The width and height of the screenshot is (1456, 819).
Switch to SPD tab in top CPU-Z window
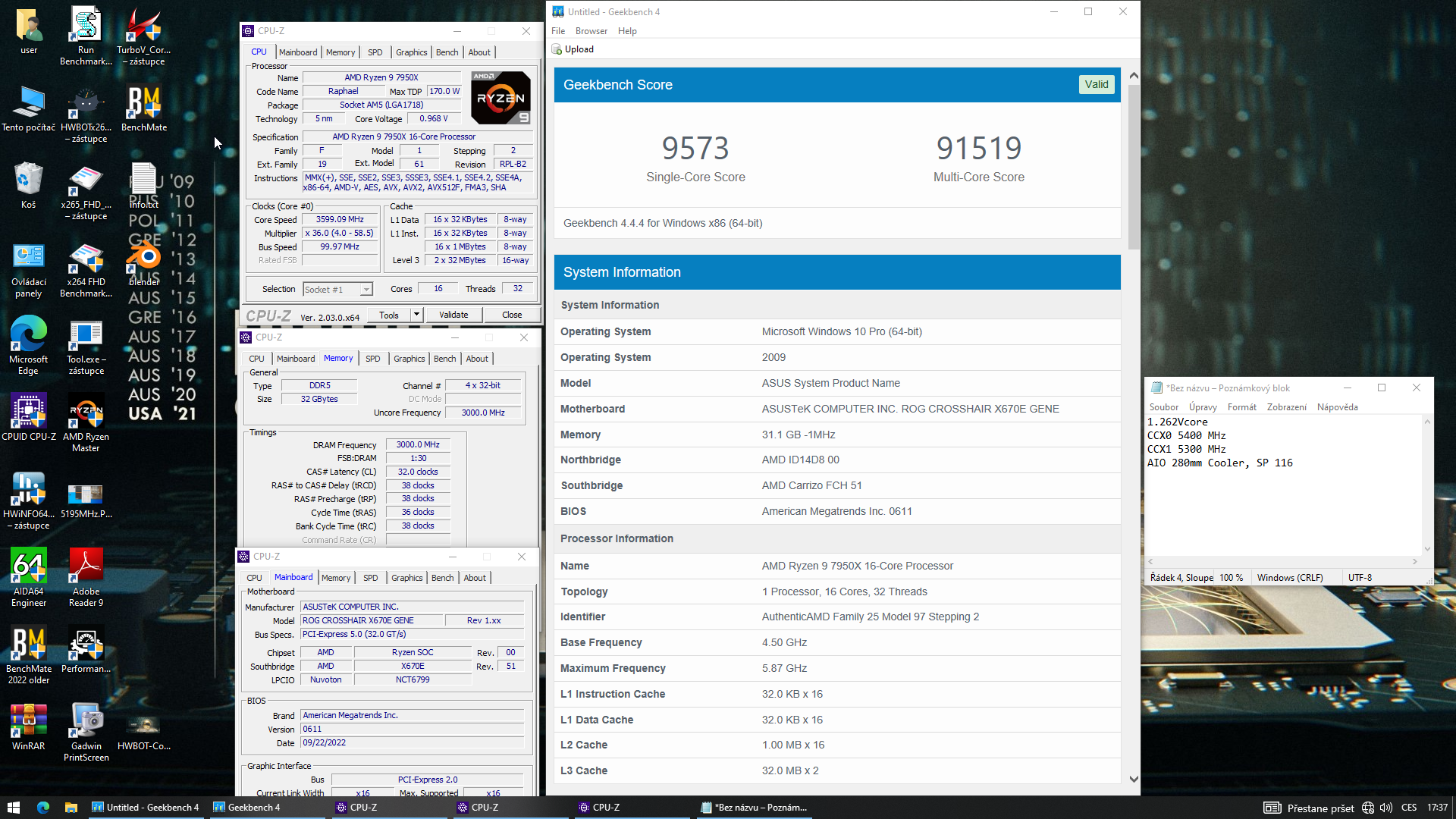375,52
